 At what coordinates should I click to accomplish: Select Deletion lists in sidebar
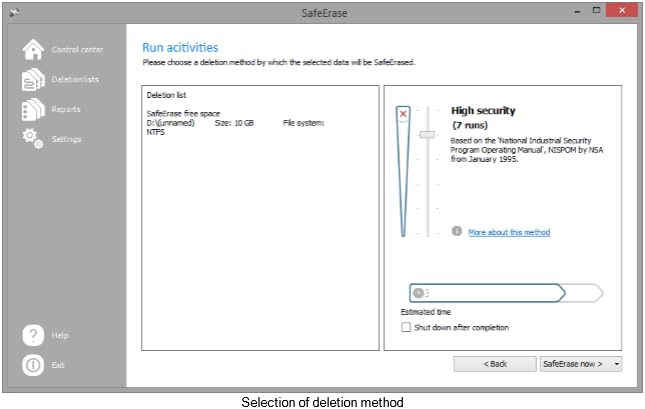75,79
